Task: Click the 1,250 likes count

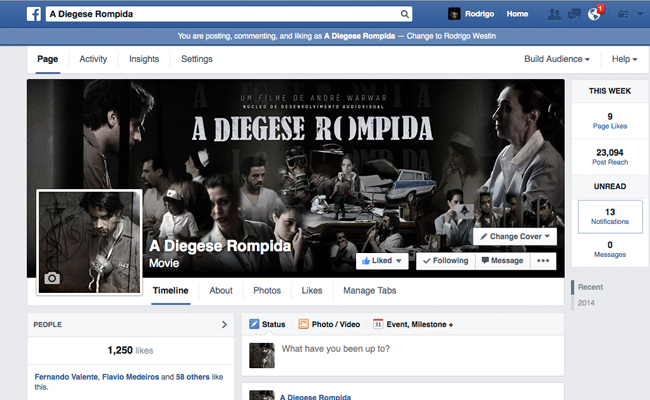Action: pos(130,350)
